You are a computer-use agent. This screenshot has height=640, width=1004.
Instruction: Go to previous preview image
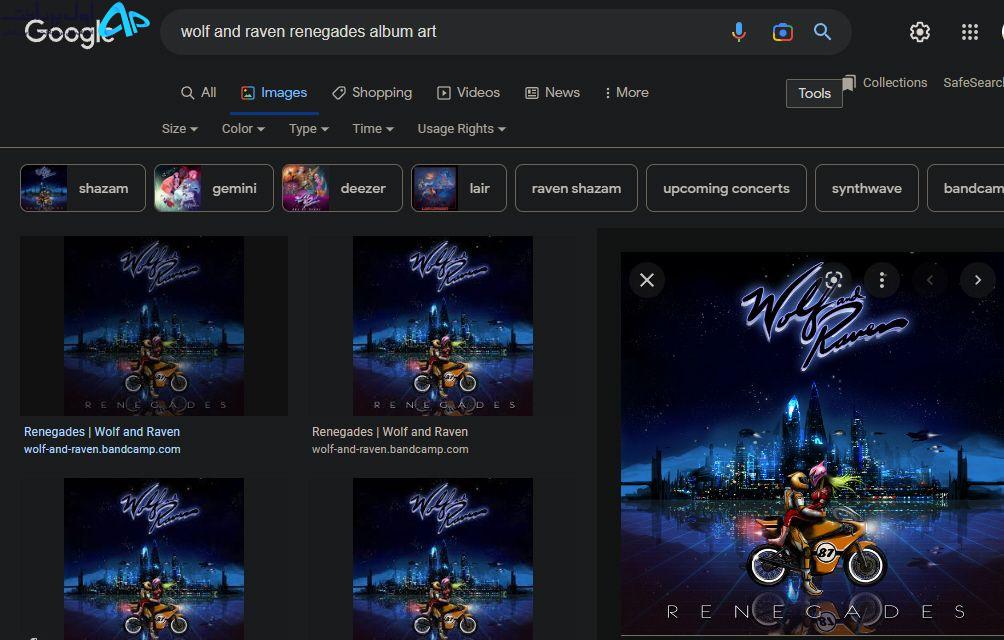coord(930,280)
